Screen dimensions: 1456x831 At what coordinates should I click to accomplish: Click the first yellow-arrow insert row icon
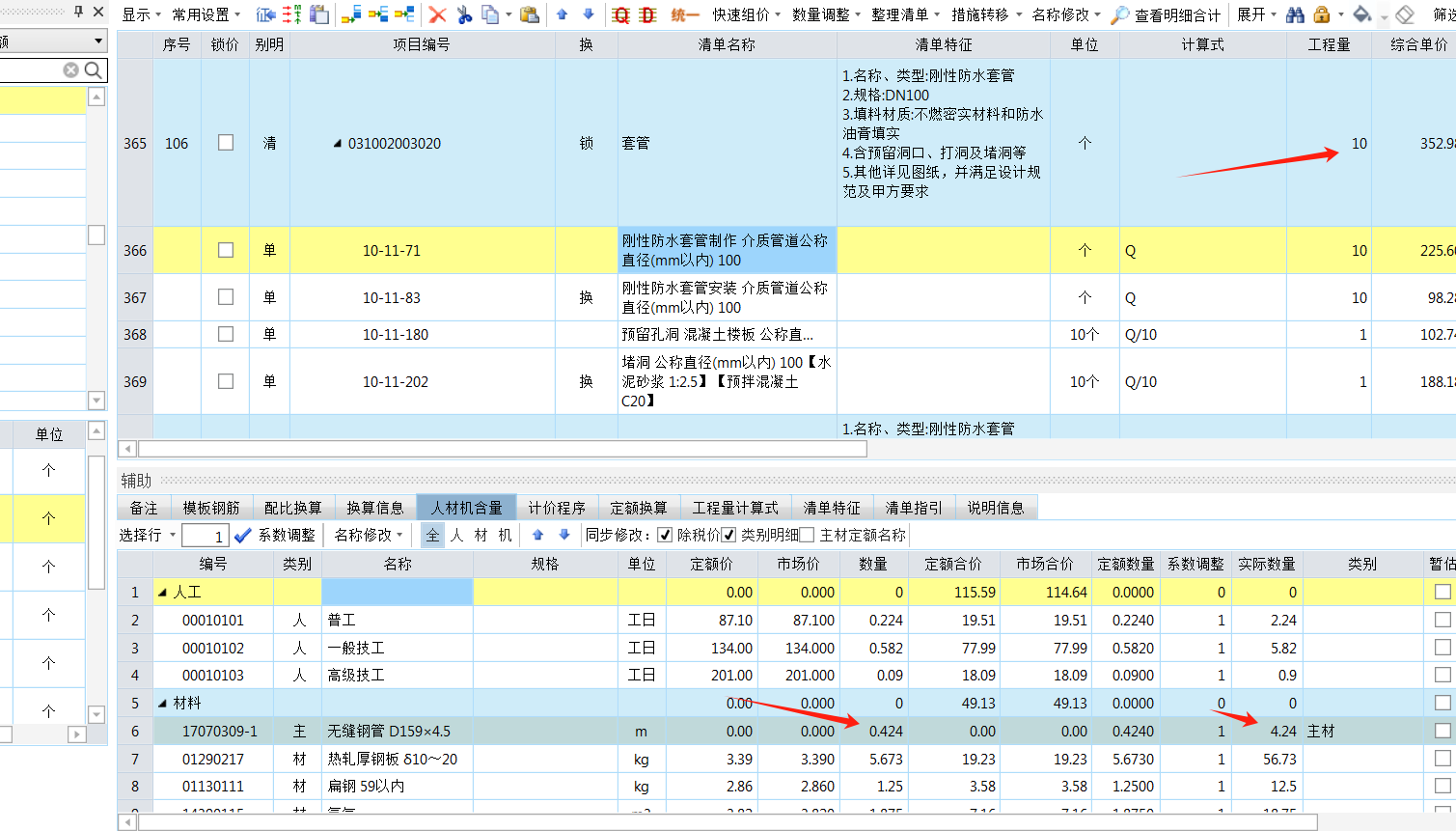[x=351, y=14]
